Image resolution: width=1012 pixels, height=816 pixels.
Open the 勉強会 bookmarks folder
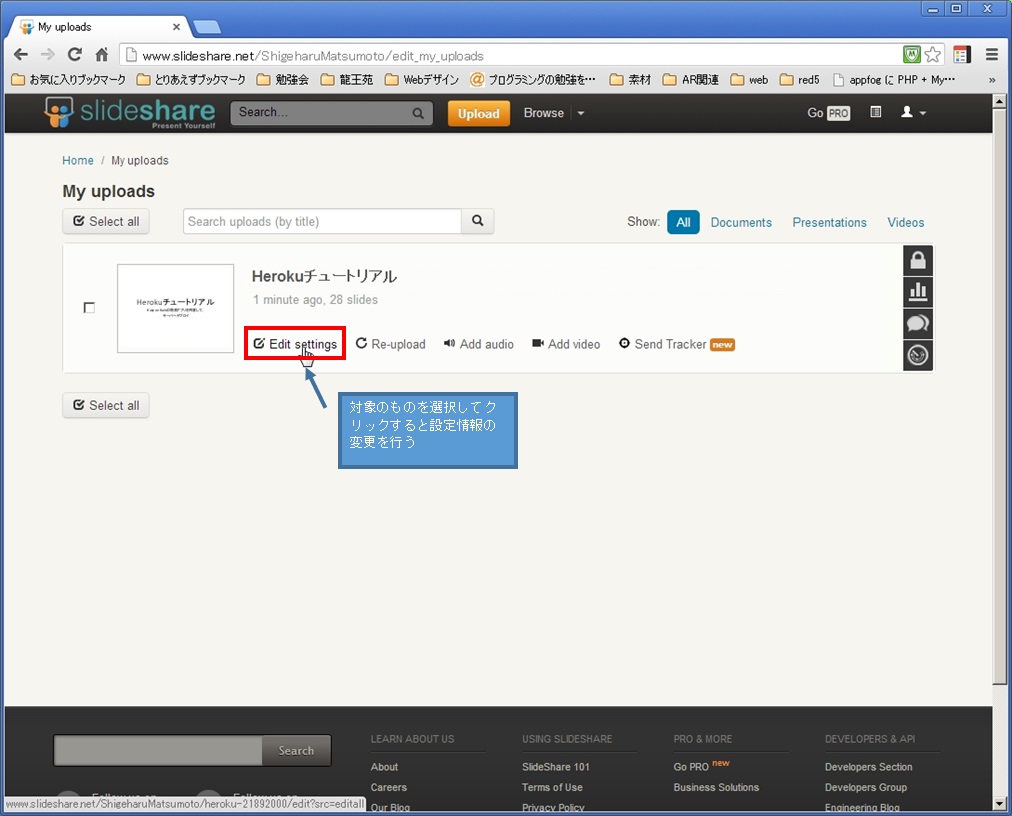point(282,80)
